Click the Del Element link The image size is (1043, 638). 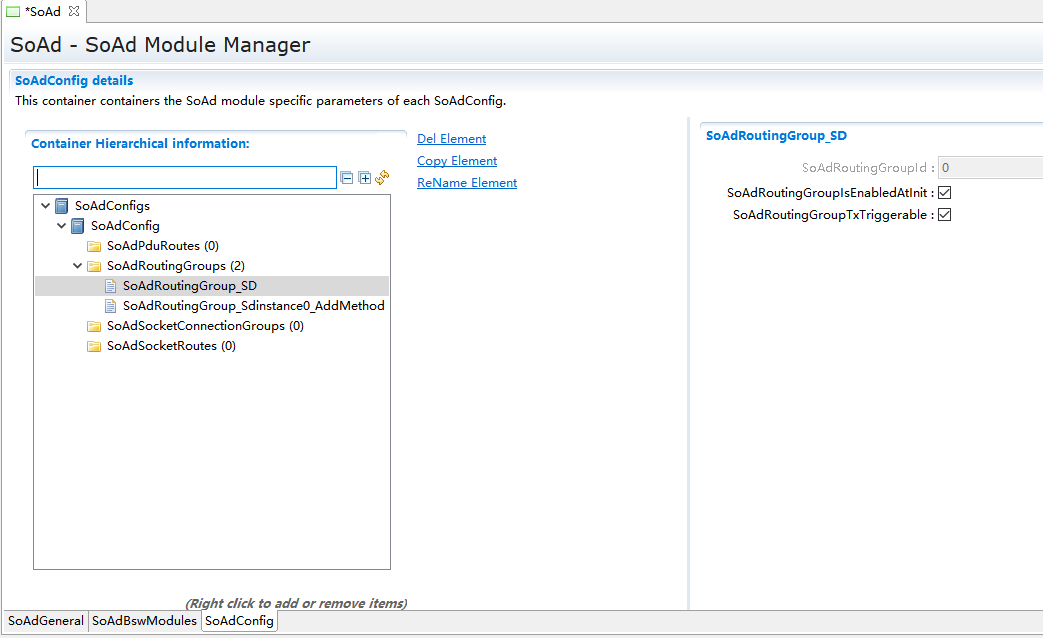click(451, 139)
